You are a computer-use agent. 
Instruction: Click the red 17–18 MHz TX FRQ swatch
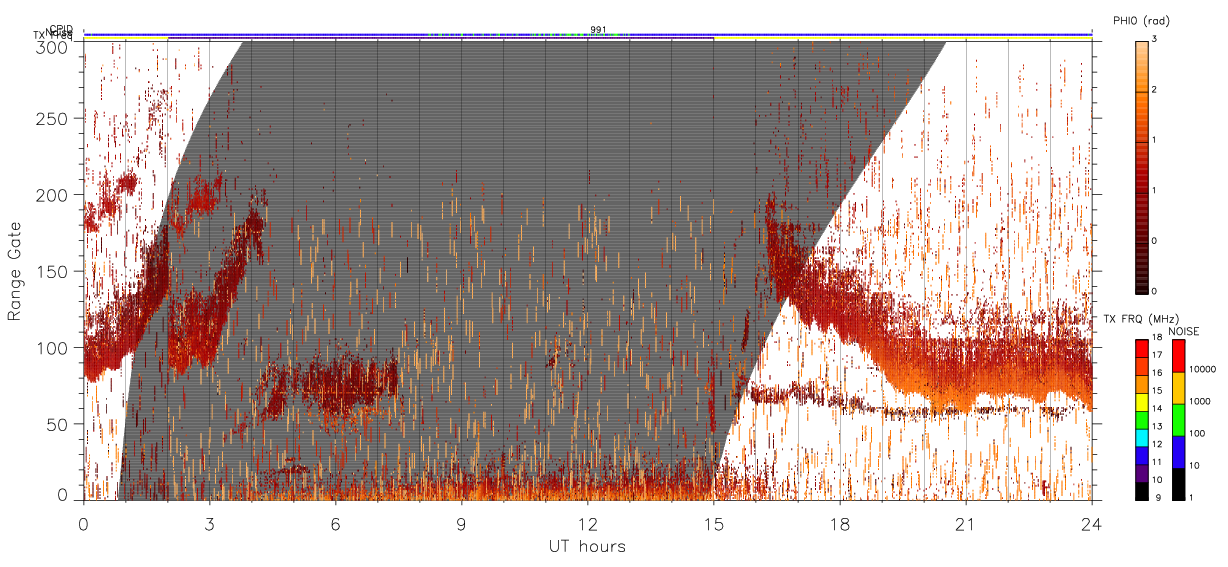(x=1142, y=349)
